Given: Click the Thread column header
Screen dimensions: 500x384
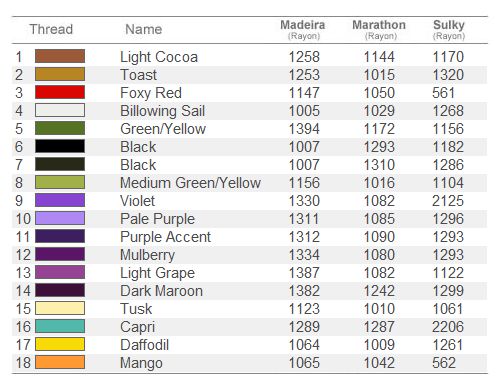Looking at the screenshot, I should click(x=51, y=29).
